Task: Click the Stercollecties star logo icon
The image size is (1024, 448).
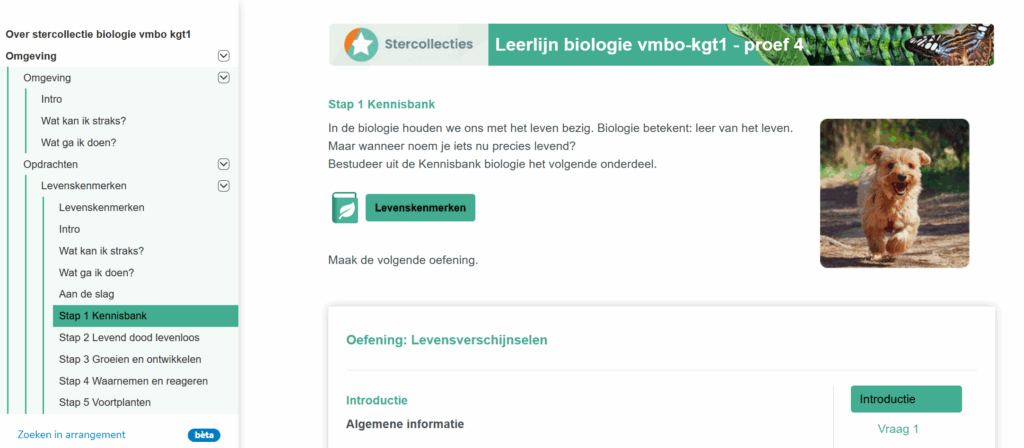Action: pos(358,44)
